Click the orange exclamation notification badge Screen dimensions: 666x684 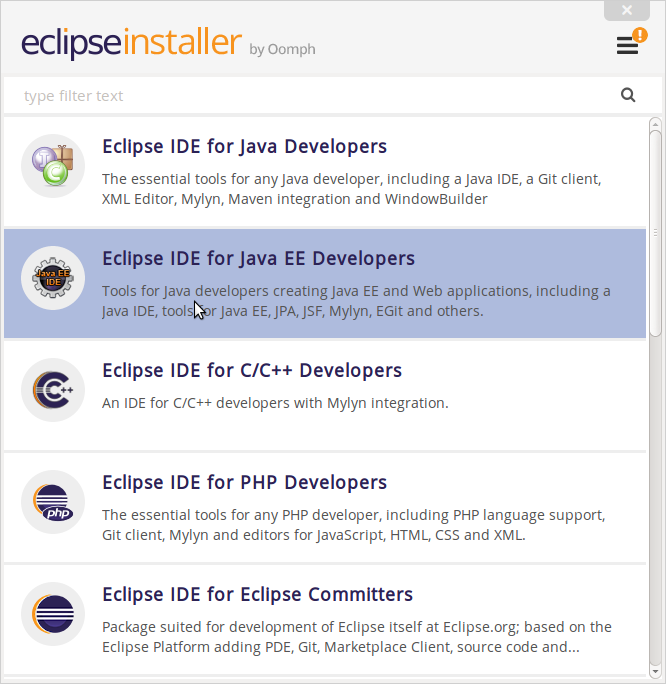tap(640, 35)
